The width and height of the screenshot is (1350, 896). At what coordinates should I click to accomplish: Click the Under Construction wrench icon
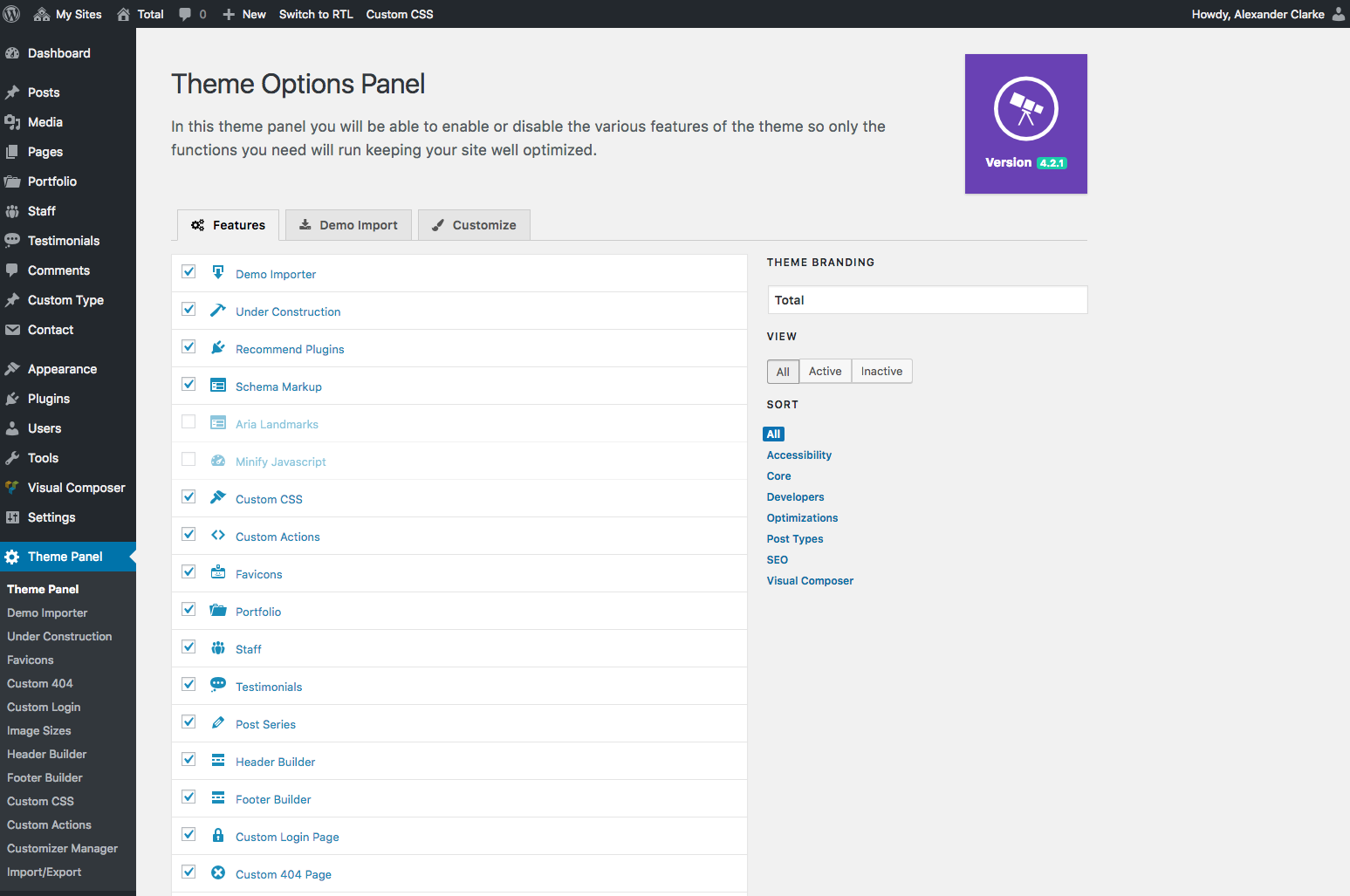pos(217,309)
